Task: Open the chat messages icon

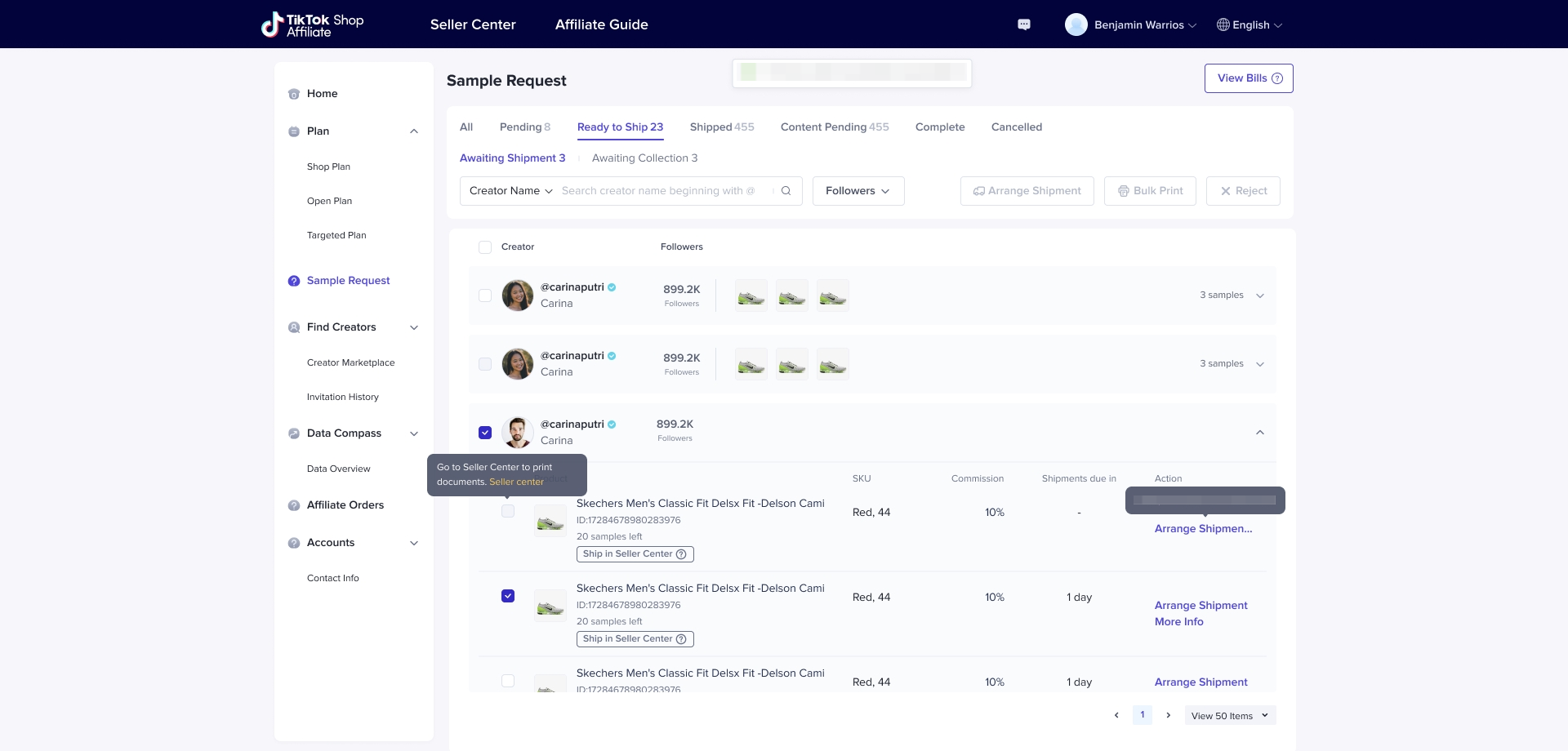Action: click(x=1024, y=24)
